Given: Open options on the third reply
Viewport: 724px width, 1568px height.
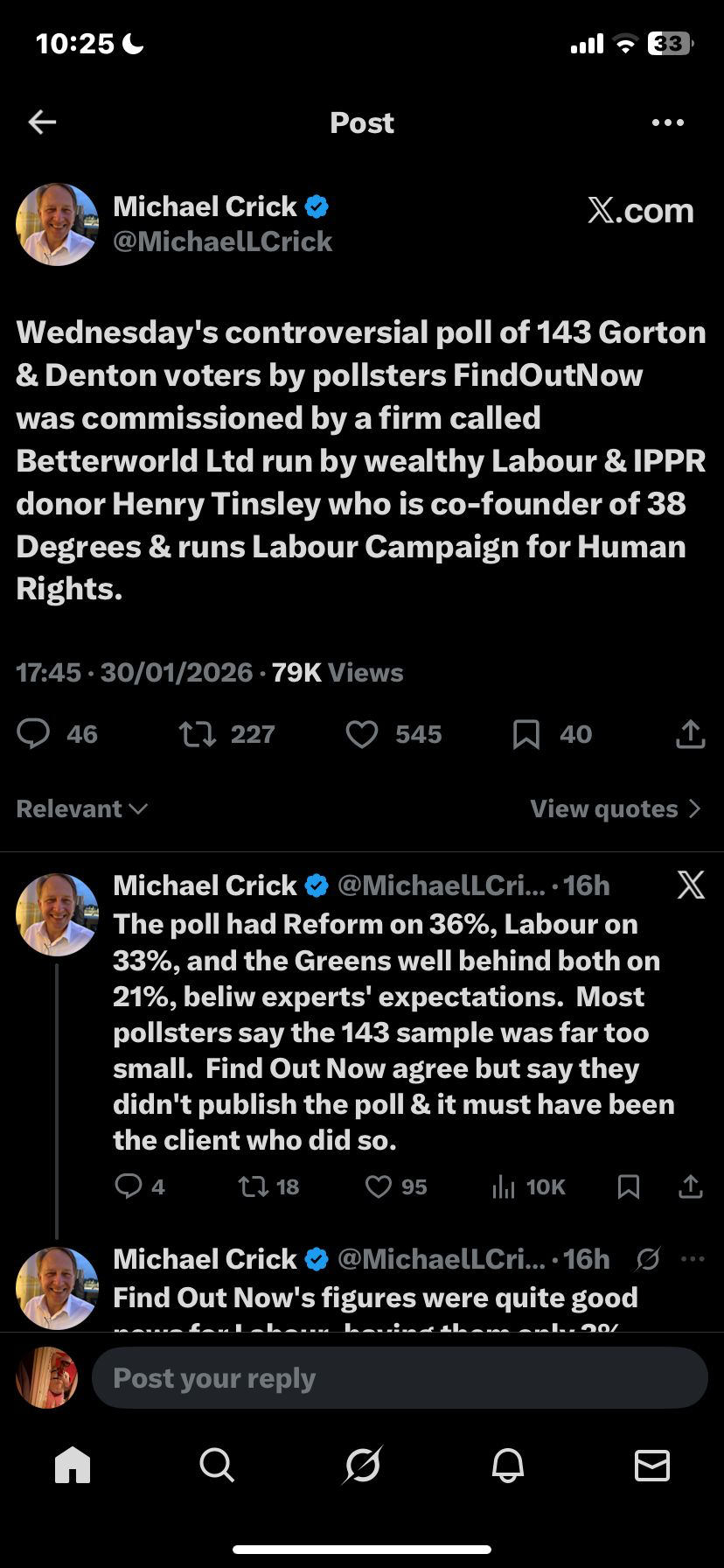Looking at the screenshot, I should point(693,1259).
